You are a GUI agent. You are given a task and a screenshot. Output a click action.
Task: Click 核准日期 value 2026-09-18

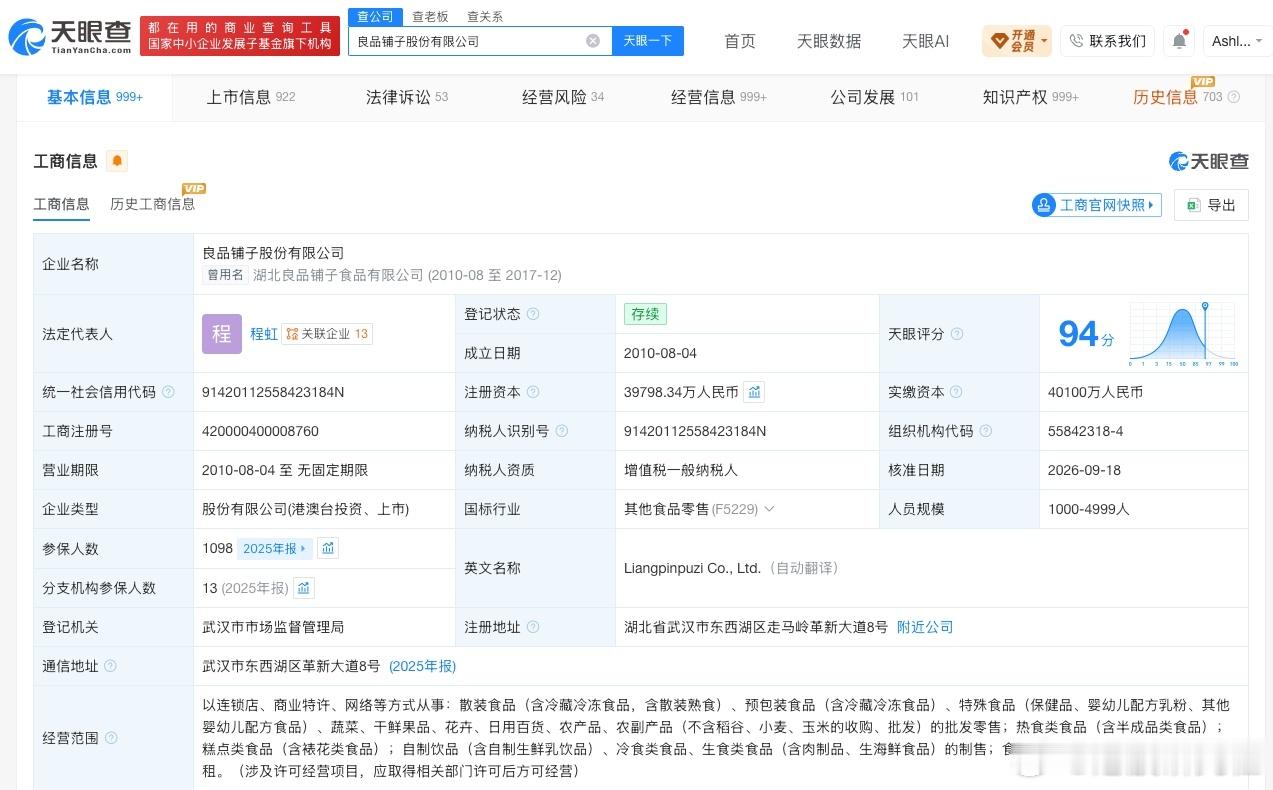1084,470
